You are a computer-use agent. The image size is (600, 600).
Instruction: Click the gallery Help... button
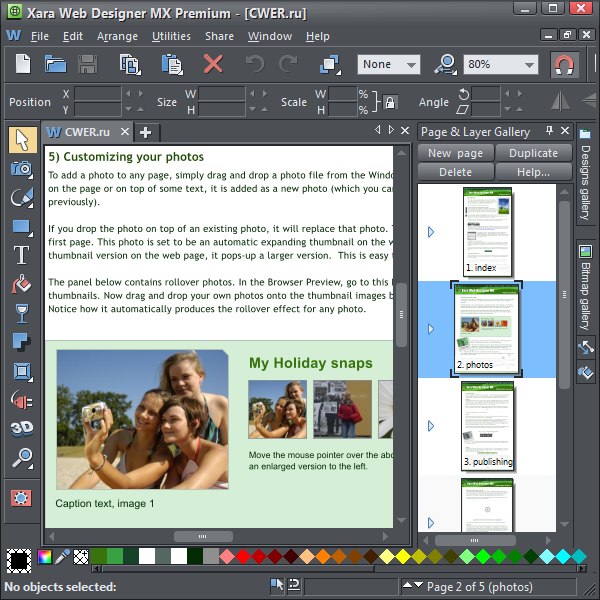click(533, 172)
